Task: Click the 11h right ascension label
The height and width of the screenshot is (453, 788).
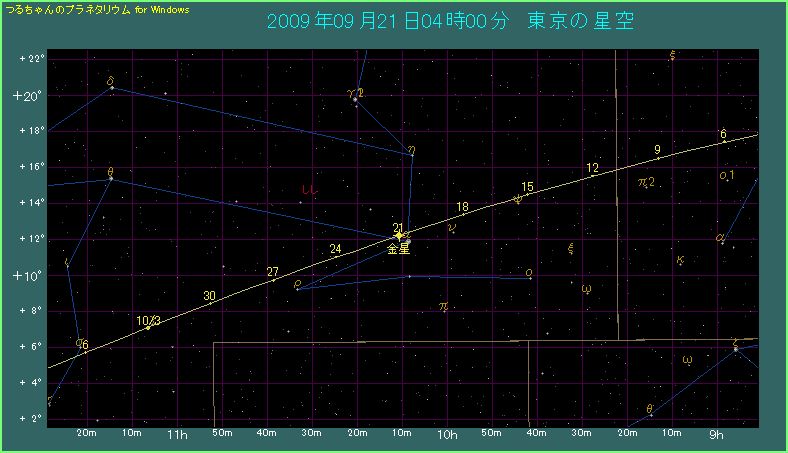Action: 177,435
